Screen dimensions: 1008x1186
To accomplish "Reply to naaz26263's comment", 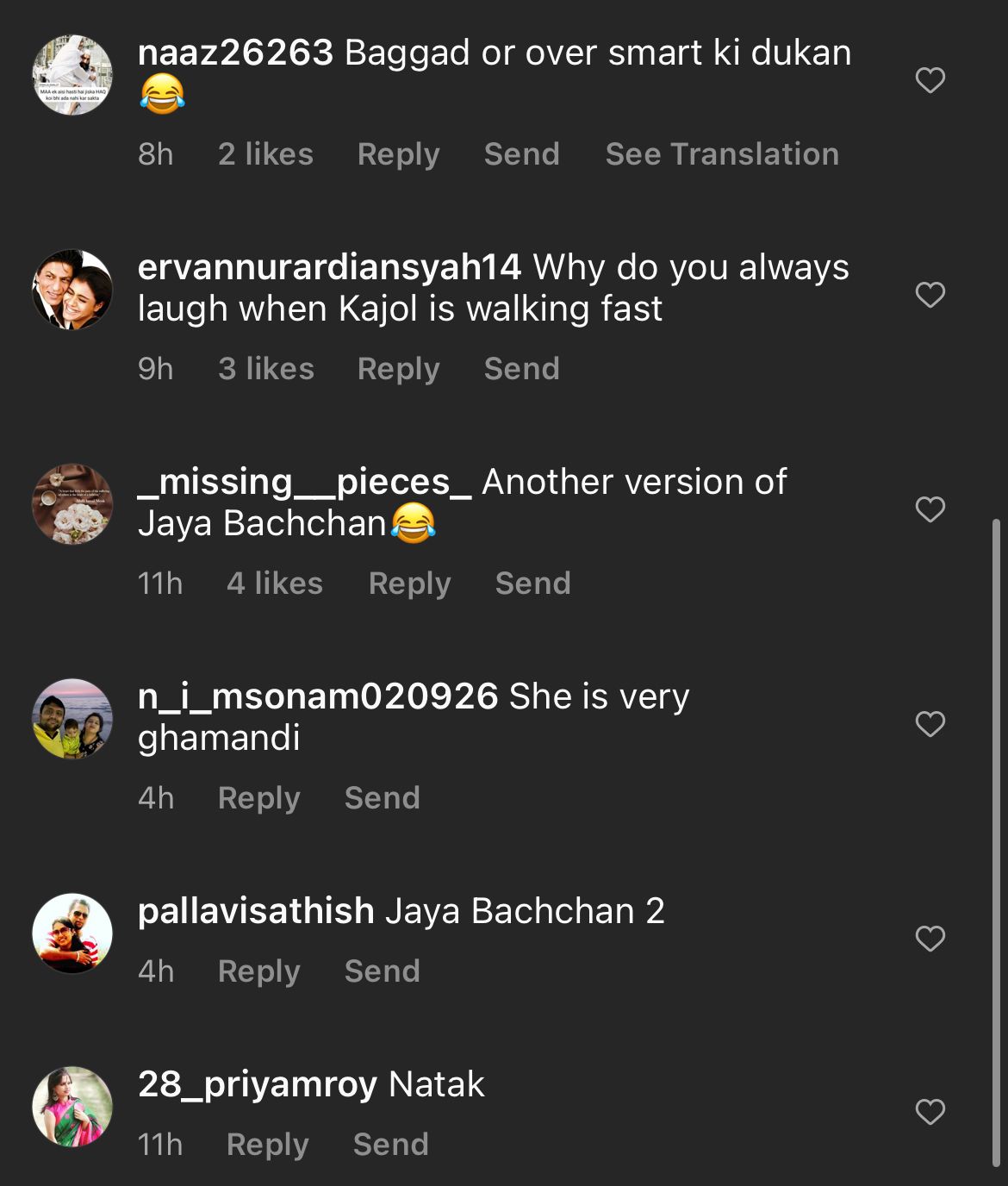I will coord(398,154).
